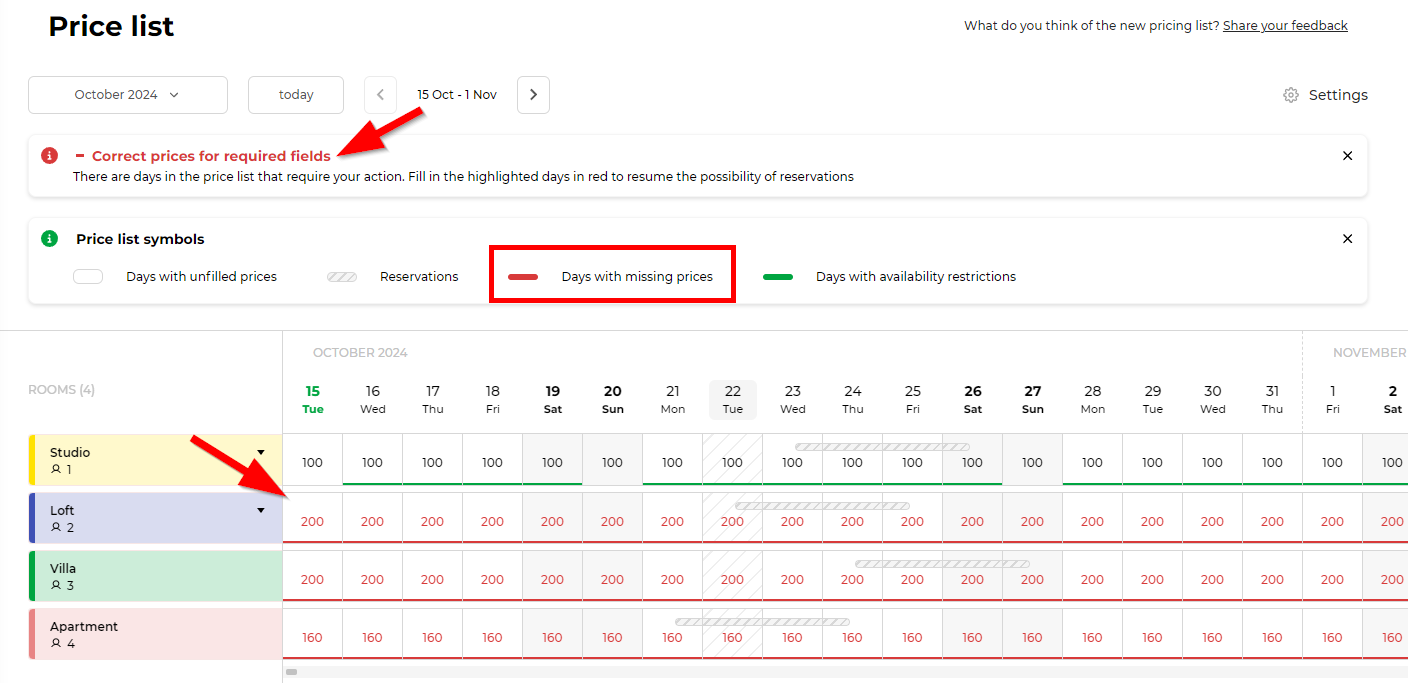The image size is (1408, 683).
Task: Open Studio price for 21 Mon
Action: coord(673,462)
